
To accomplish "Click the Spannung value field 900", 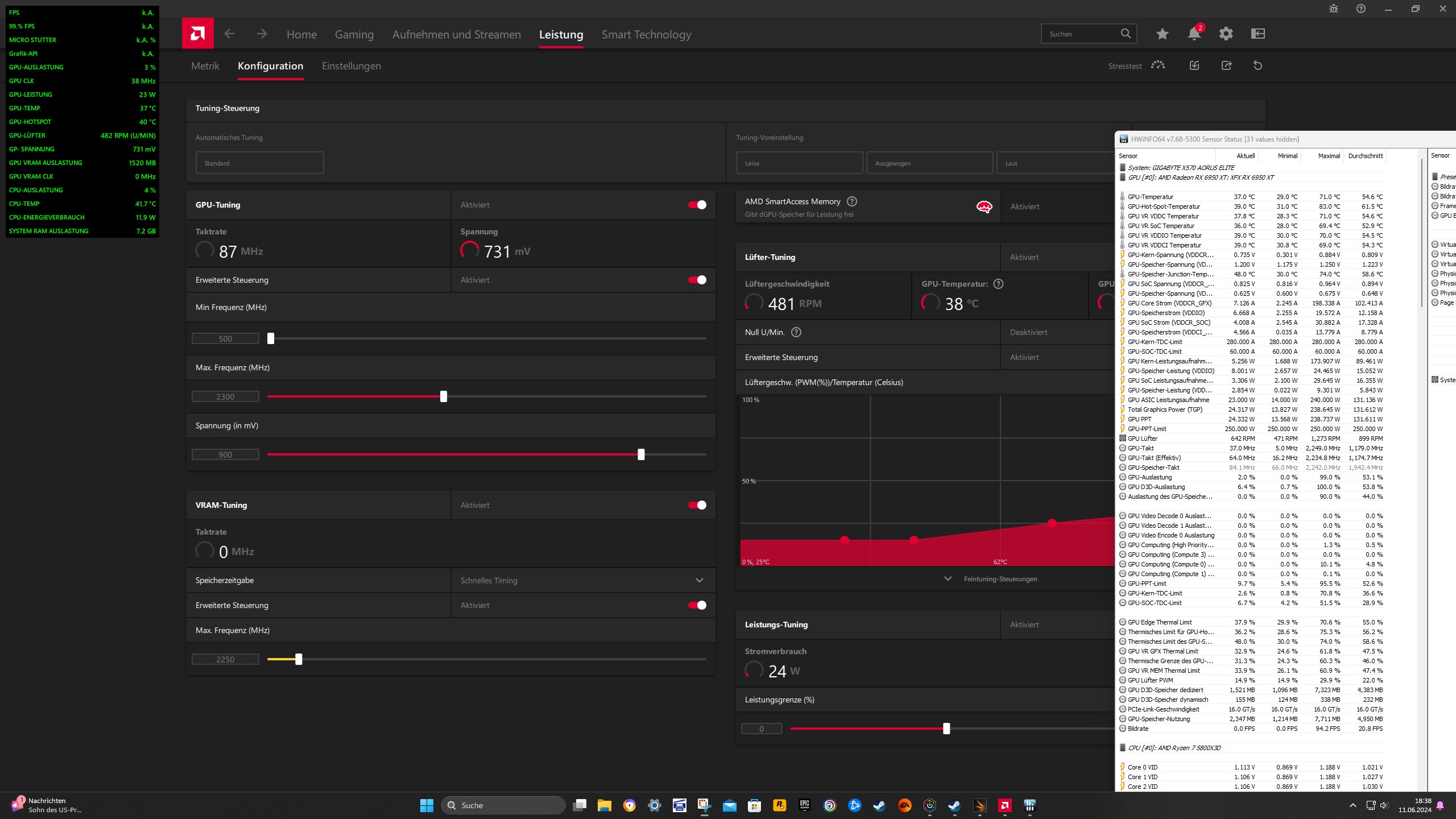I will coord(225,454).
